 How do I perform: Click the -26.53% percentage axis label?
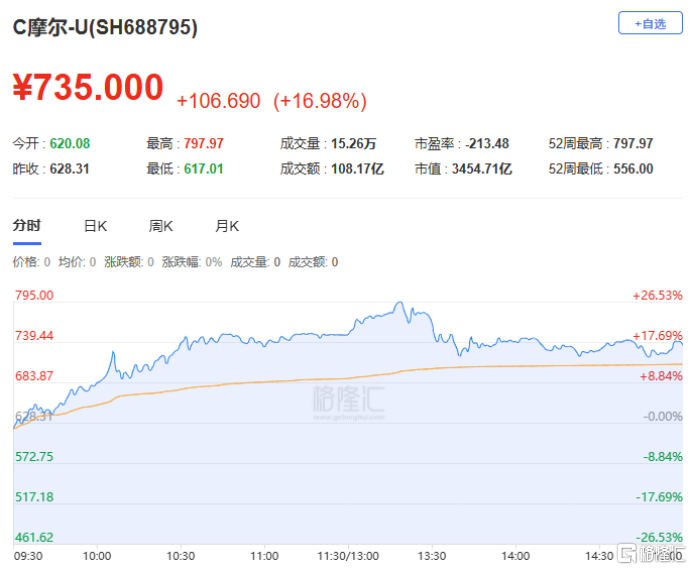[x=657, y=537]
